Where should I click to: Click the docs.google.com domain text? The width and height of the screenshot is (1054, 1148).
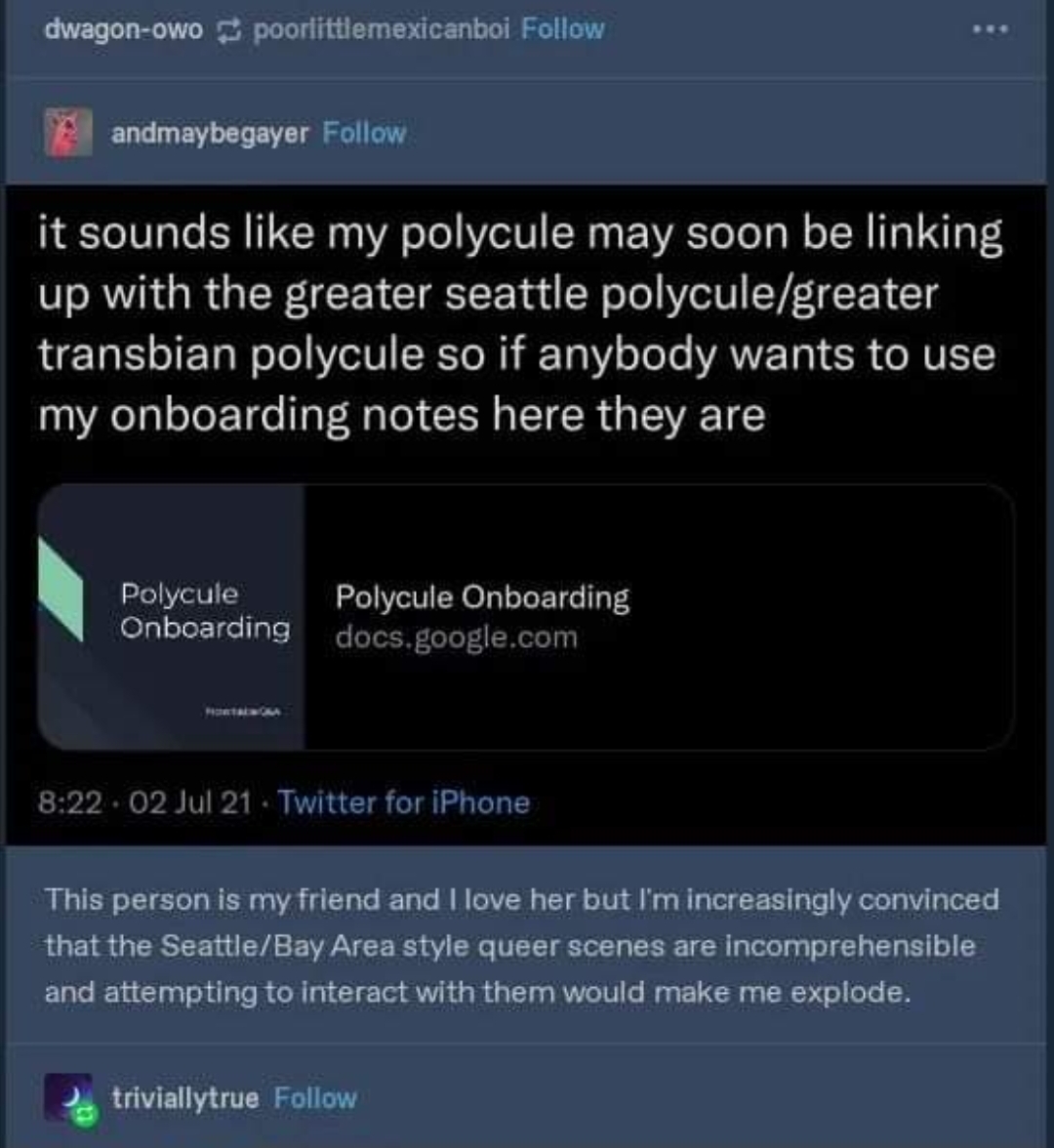pos(457,637)
